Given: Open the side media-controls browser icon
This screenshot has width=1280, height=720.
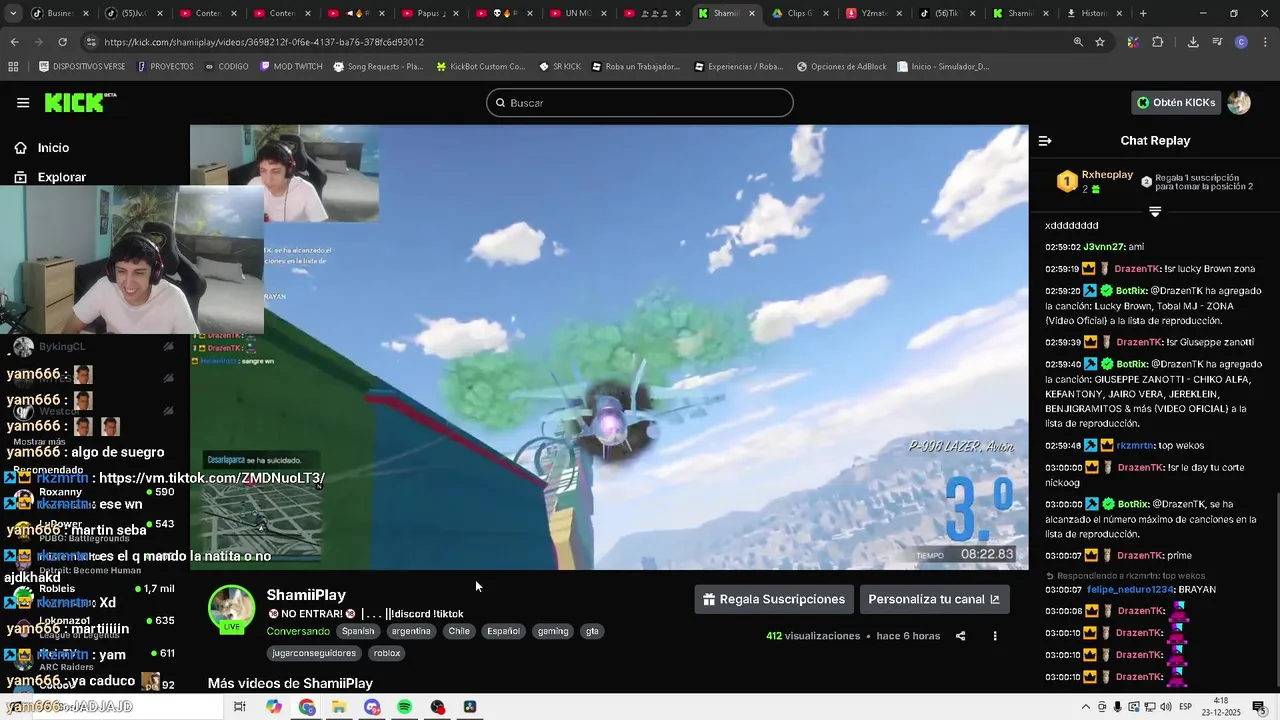Looking at the screenshot, I should click(x=1217, y=42).
